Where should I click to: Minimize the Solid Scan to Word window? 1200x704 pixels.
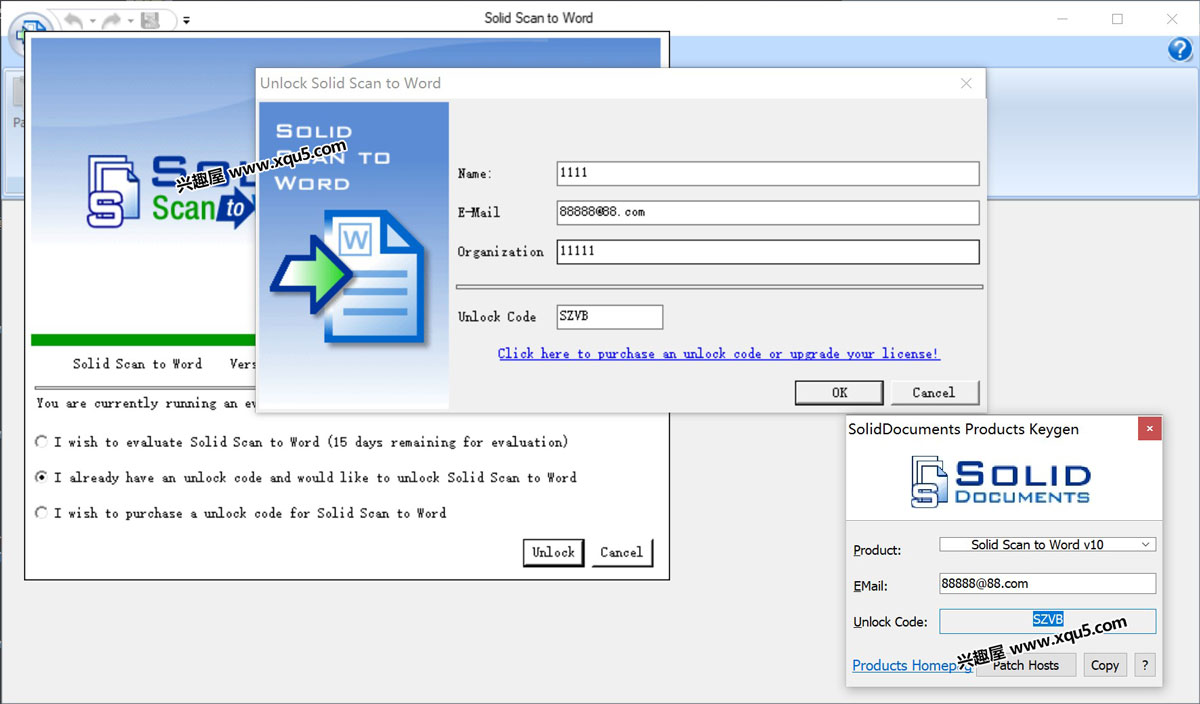(x=1063, y=19)
